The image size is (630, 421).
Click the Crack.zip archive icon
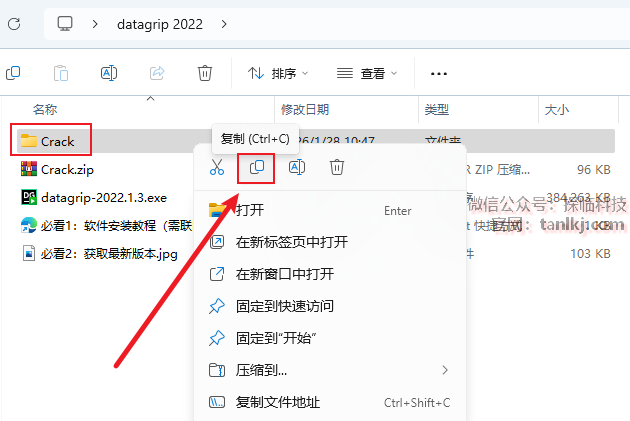(x=29, y=169)
